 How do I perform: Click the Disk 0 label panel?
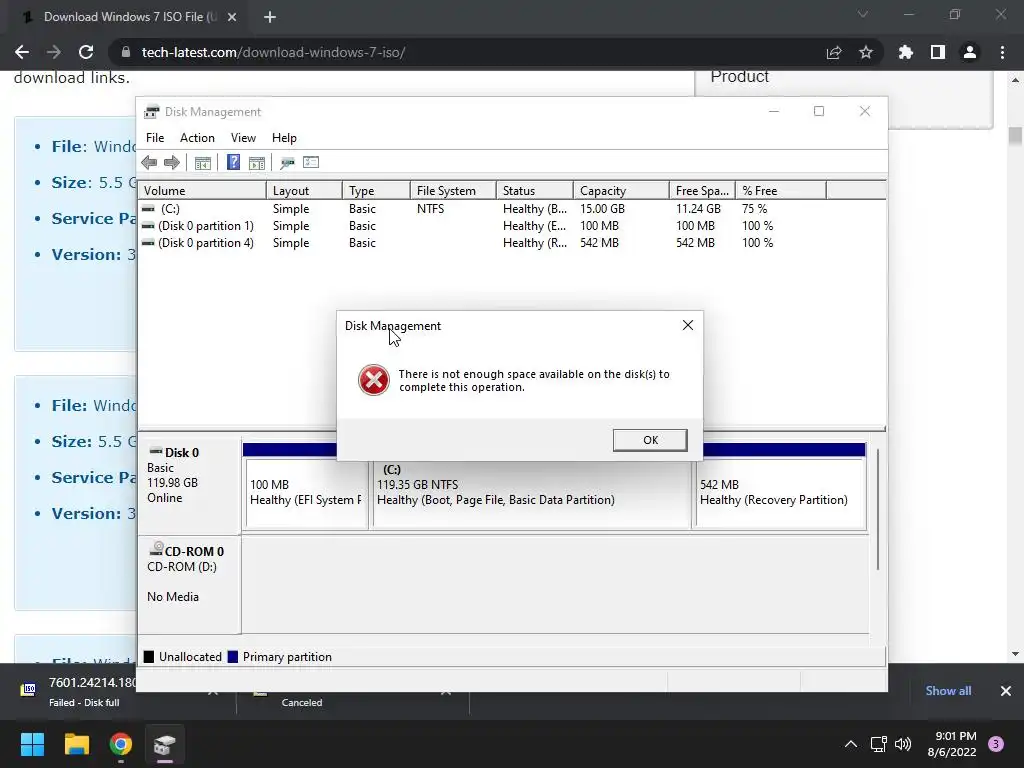189,485
